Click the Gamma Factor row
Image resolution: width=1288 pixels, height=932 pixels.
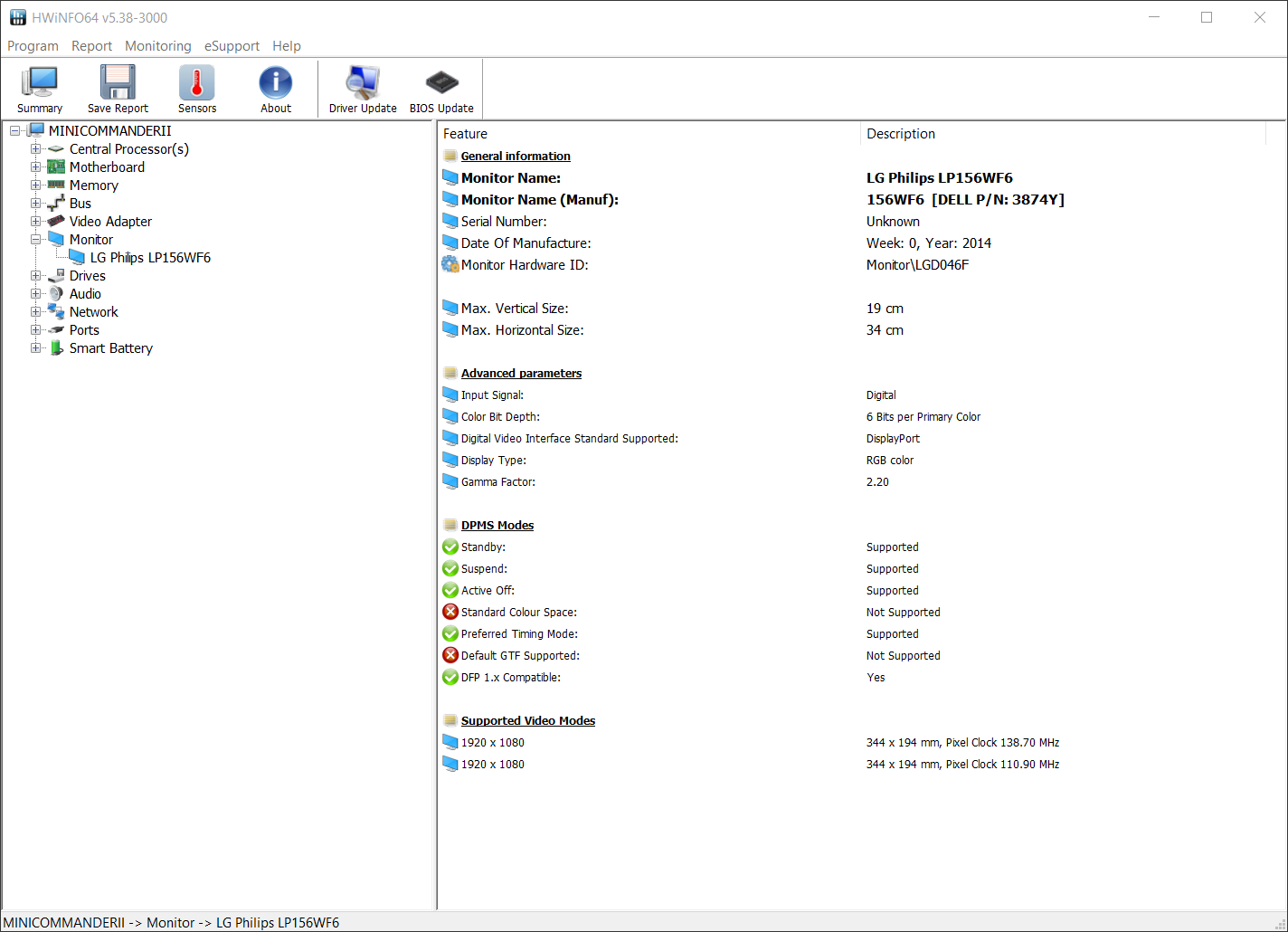coord(851,482)
